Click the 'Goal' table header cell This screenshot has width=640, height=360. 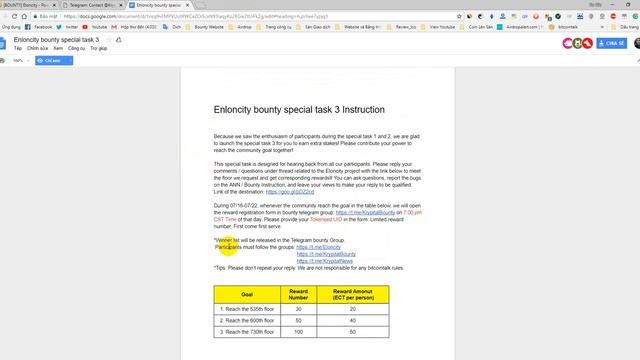(247, 294)
